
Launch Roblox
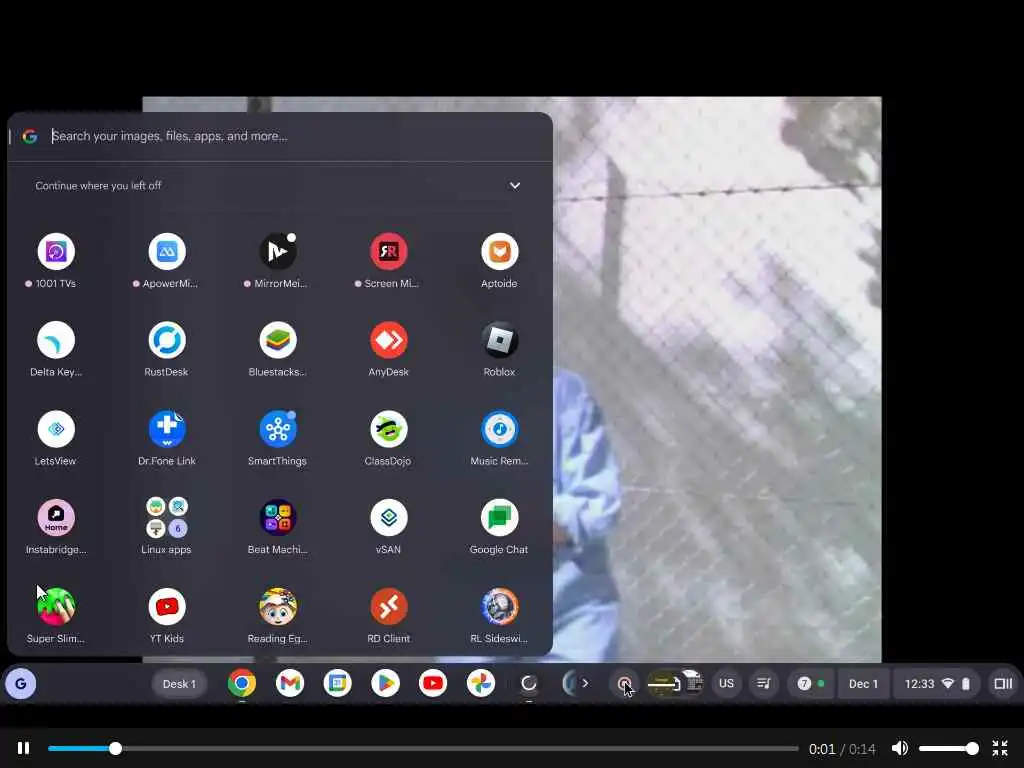pyautogui.click(x=500, y=340)
